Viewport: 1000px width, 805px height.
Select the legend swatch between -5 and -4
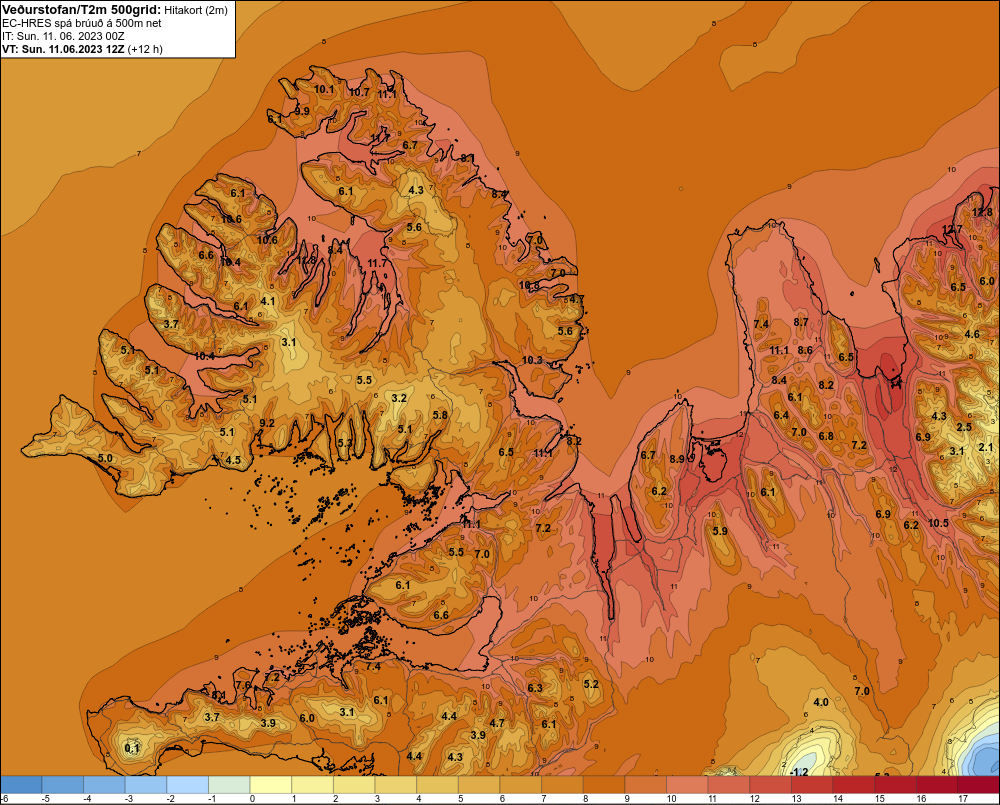point(62,785)
